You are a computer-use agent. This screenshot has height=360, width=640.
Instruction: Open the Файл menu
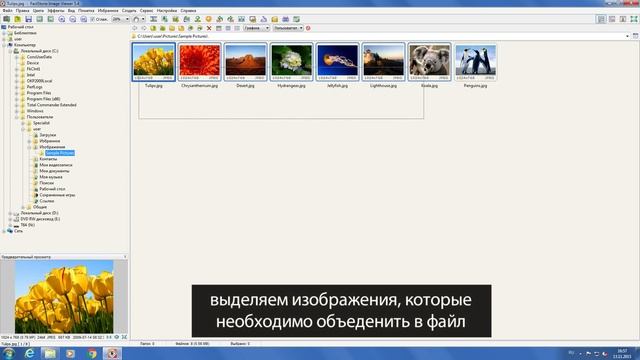point(7,11)
